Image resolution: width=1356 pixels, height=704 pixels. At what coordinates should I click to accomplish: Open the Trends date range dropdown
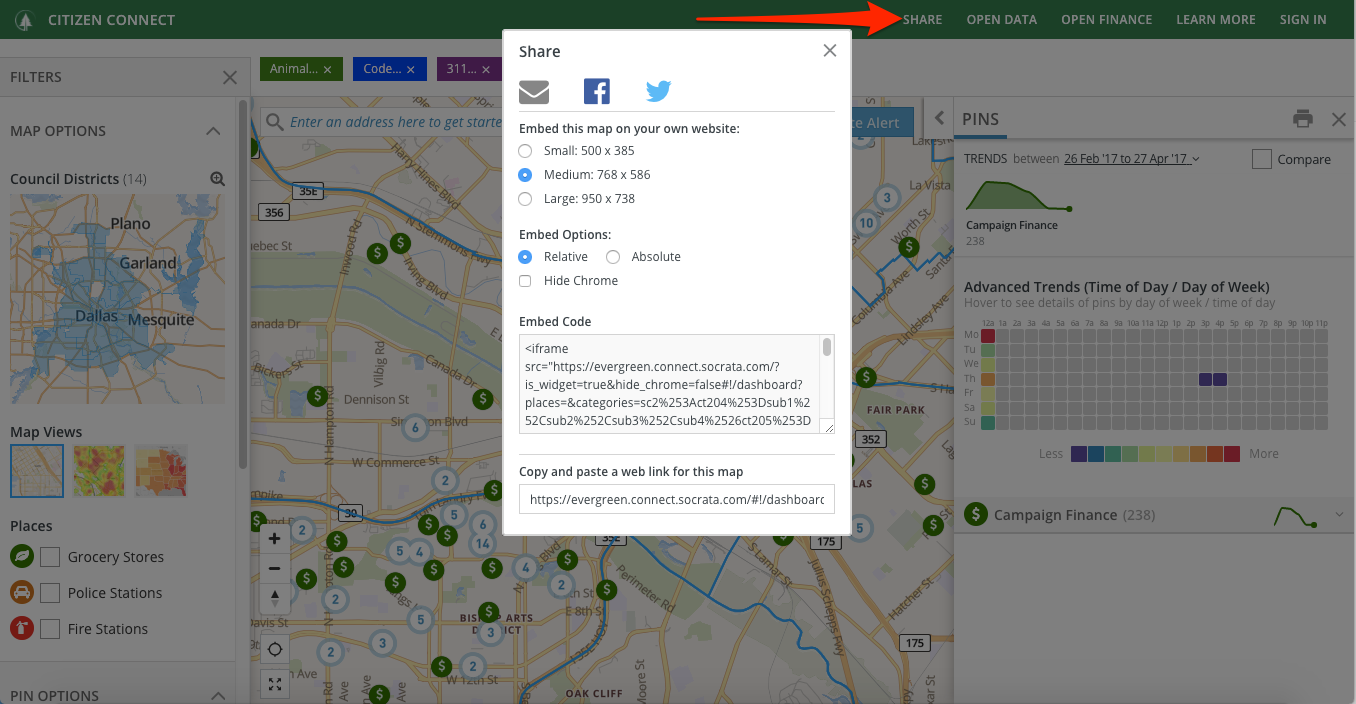click(x=1132, y=159)
